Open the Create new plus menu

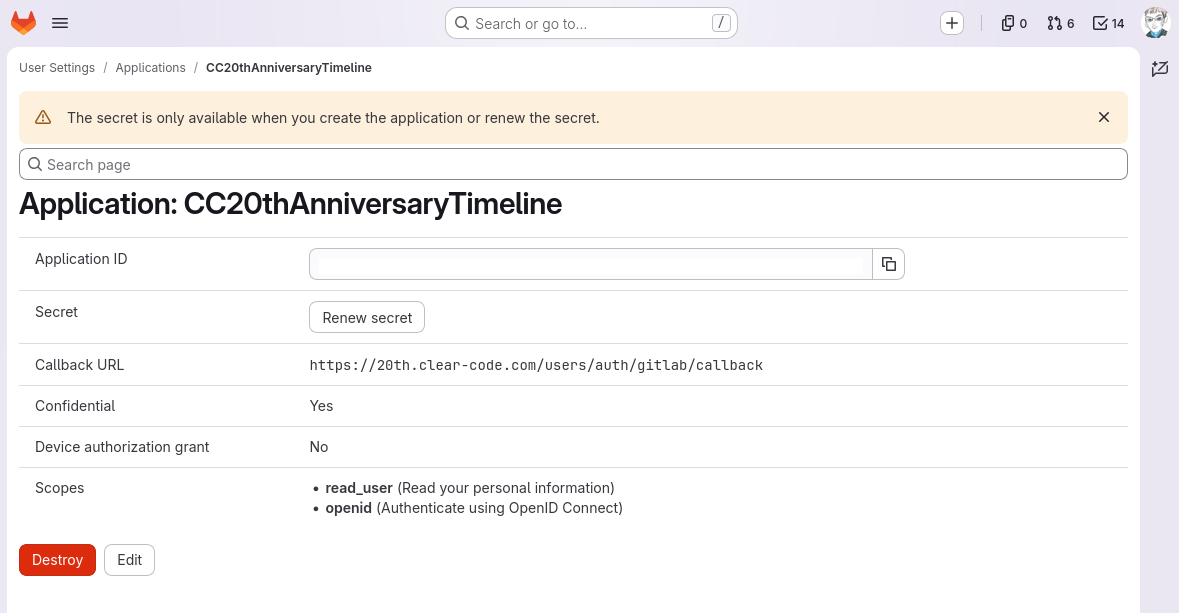point(952,23)
